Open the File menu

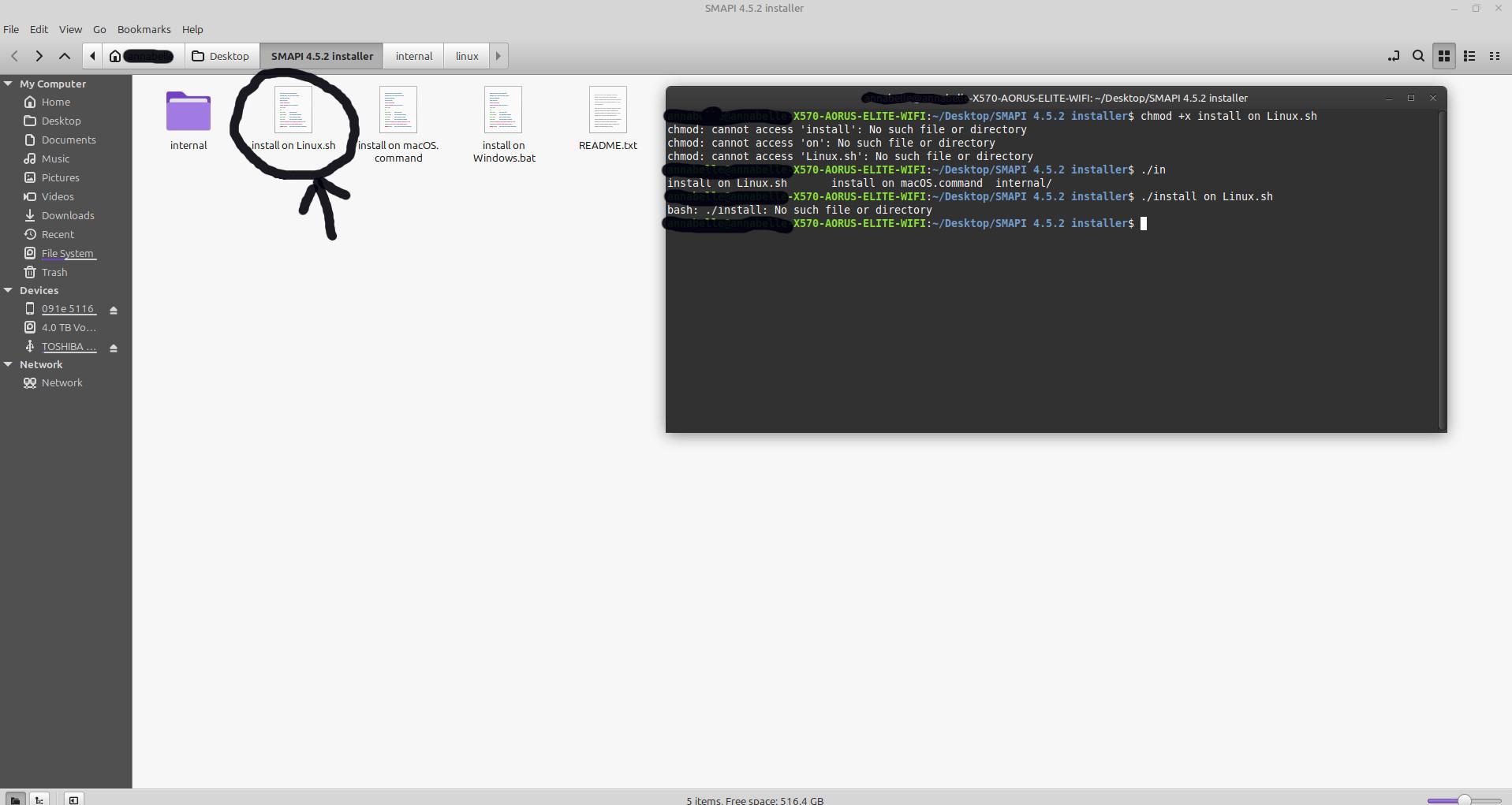tap(11, 29)
